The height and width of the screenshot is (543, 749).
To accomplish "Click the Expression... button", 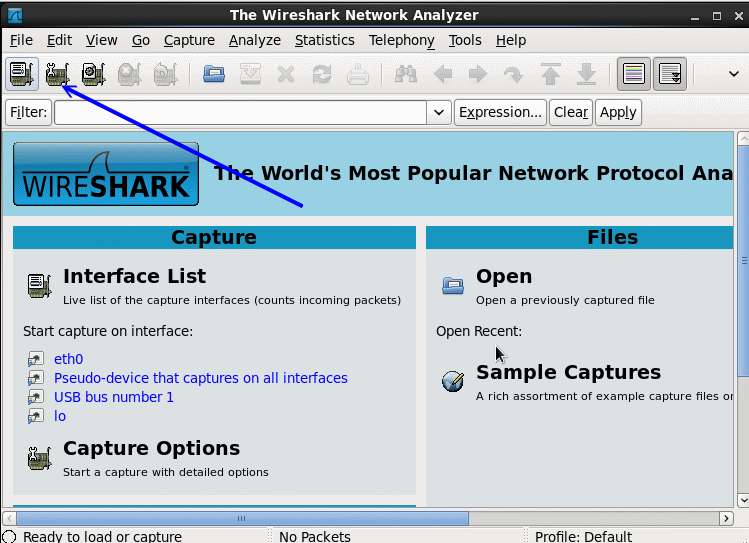I will (x=500, y=112).
